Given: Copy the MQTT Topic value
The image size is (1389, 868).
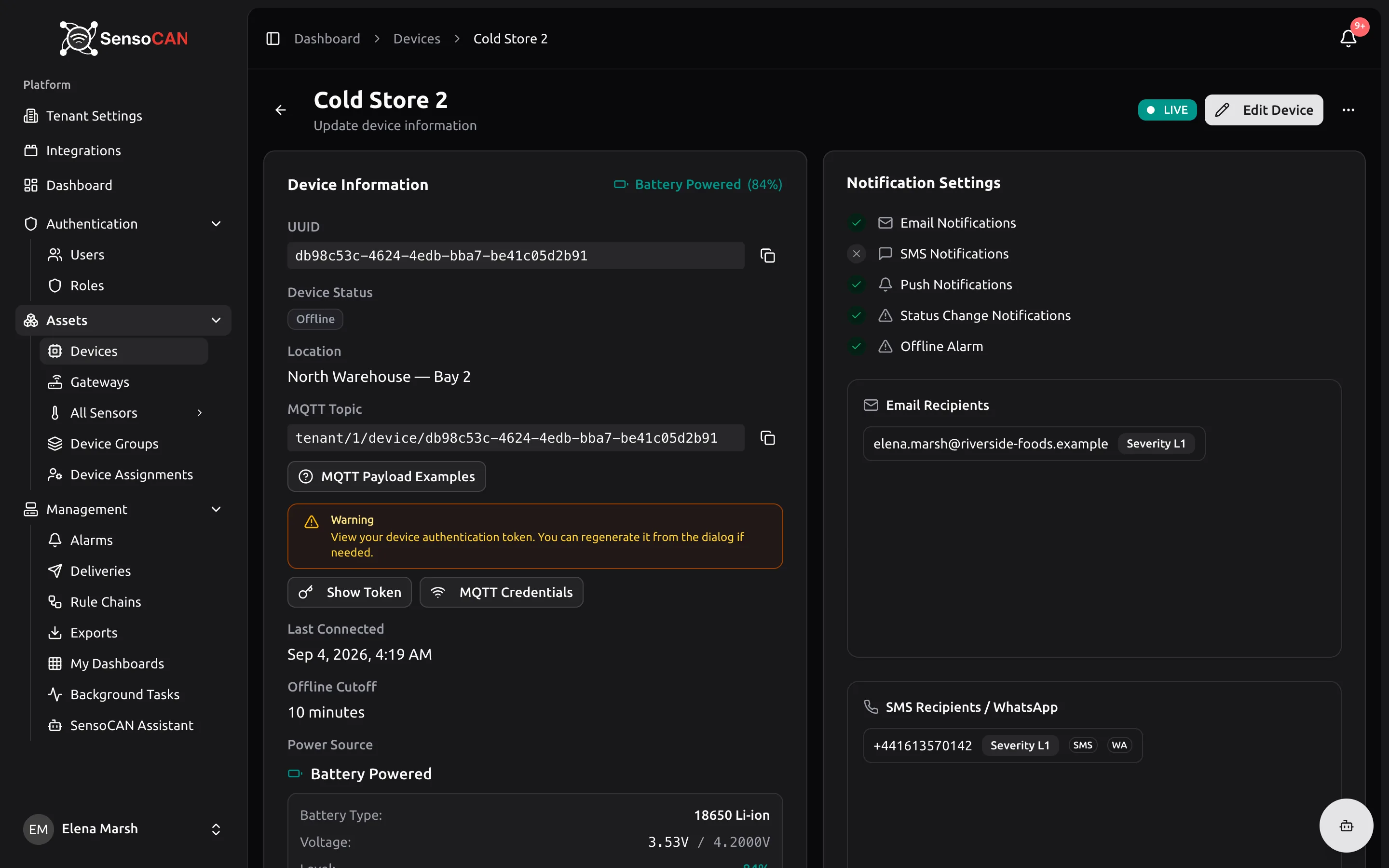Looking at the screenshot, I should pyautogui.click(x=767, y=438).
